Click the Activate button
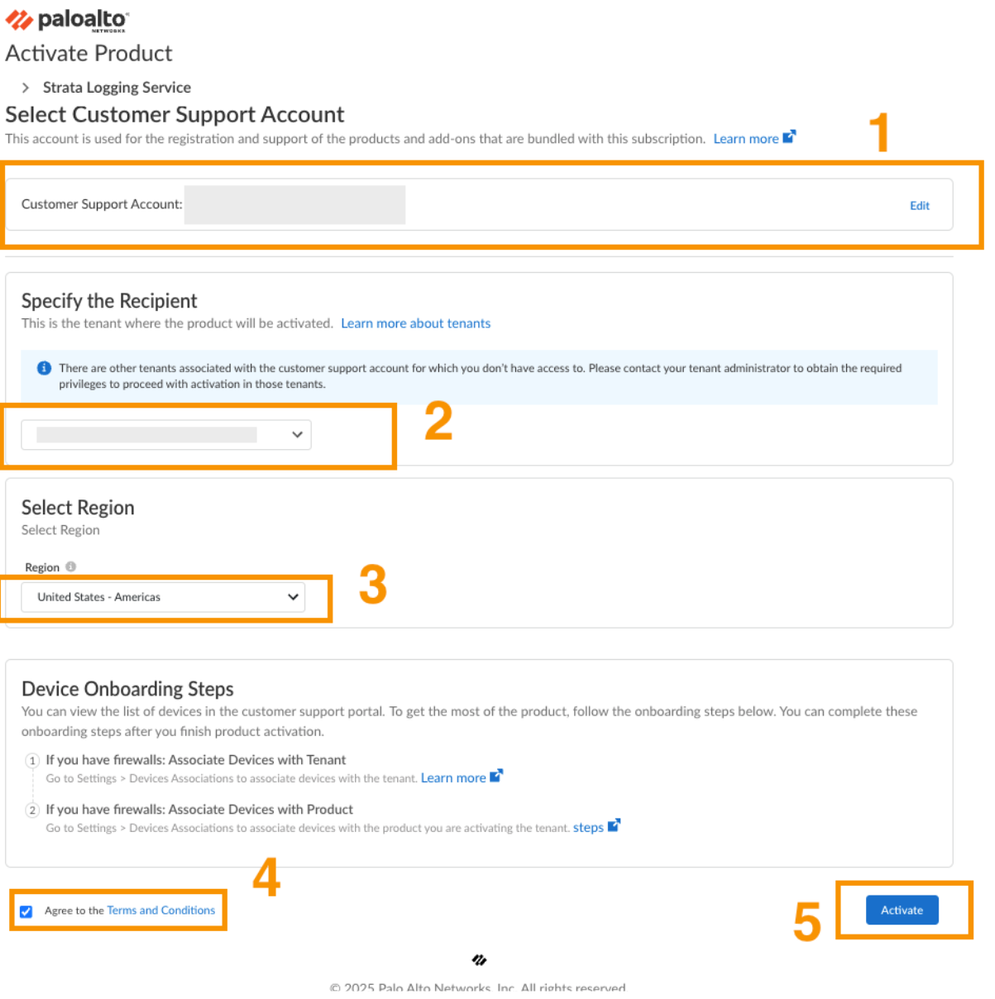Image resolution: width=995 pixels, height=999 pixels. coord(901,910)
